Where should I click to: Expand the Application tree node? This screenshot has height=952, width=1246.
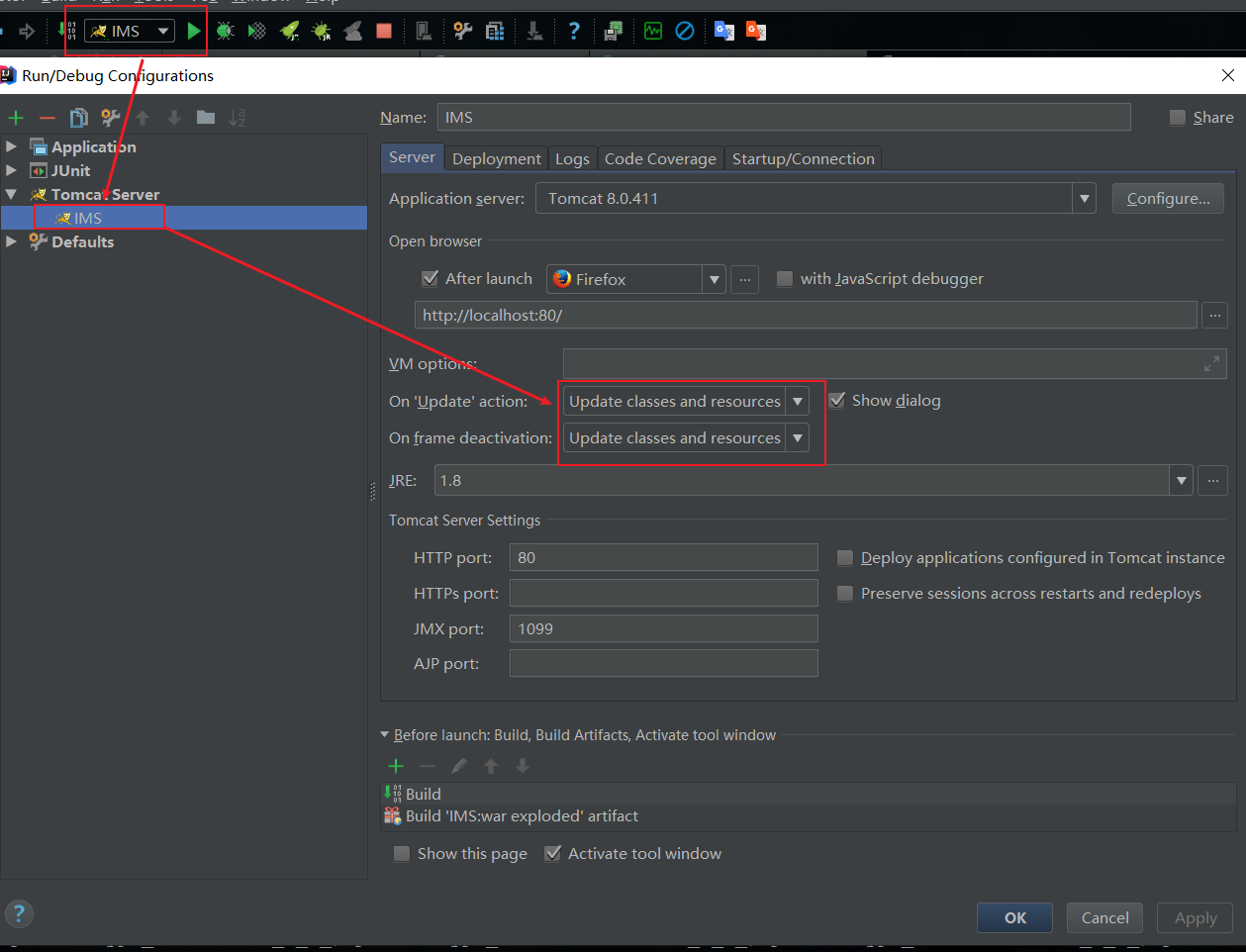click(x=12, y=146)
